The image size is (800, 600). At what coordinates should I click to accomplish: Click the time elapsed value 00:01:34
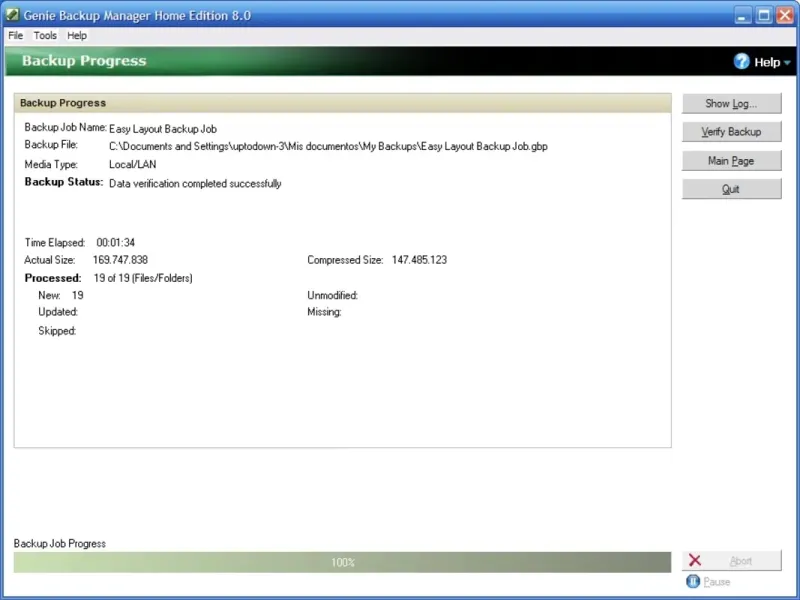click(x=115, y=242)
